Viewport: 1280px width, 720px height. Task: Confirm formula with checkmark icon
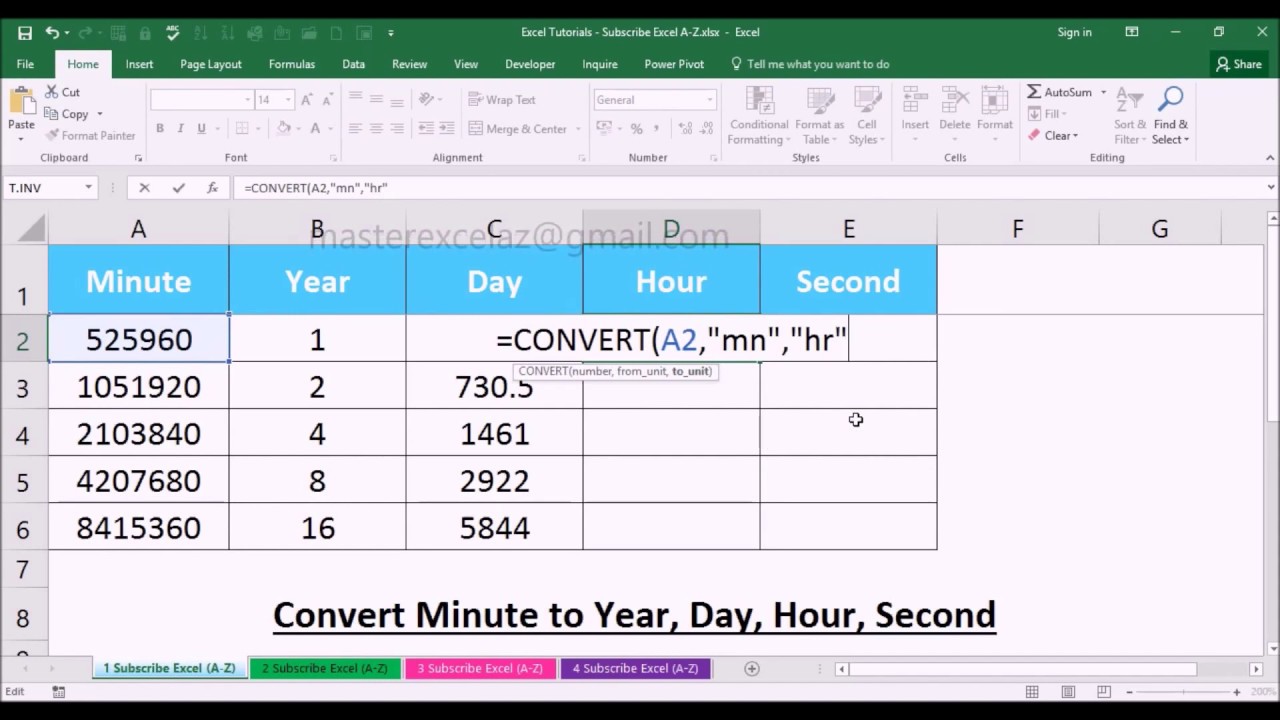tap(178, 187)
